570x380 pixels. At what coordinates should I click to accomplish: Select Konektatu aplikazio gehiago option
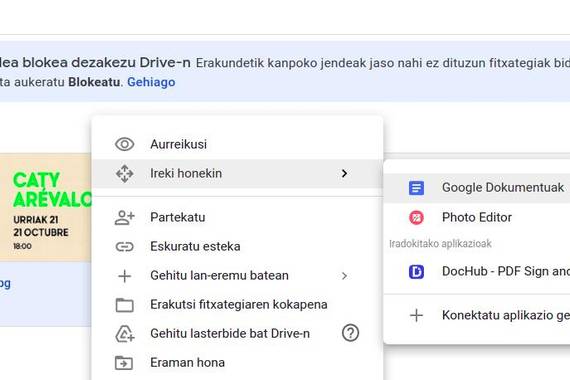(x=477, y=315)
